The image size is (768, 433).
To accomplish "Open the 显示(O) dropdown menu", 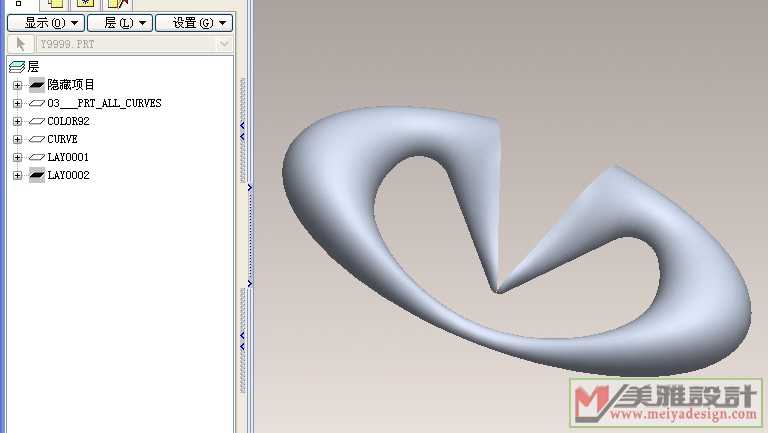I will coord(46,23).
